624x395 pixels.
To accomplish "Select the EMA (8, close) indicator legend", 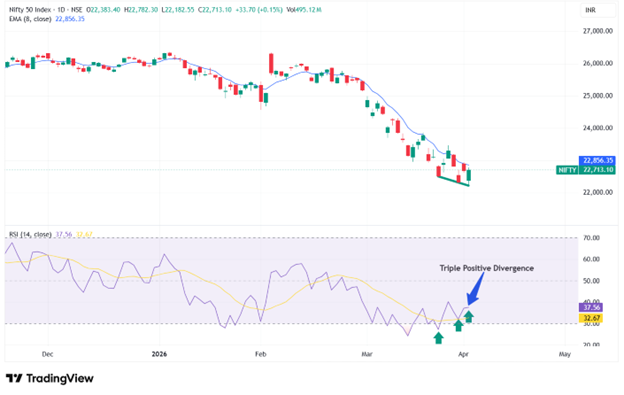I will 30,19.
